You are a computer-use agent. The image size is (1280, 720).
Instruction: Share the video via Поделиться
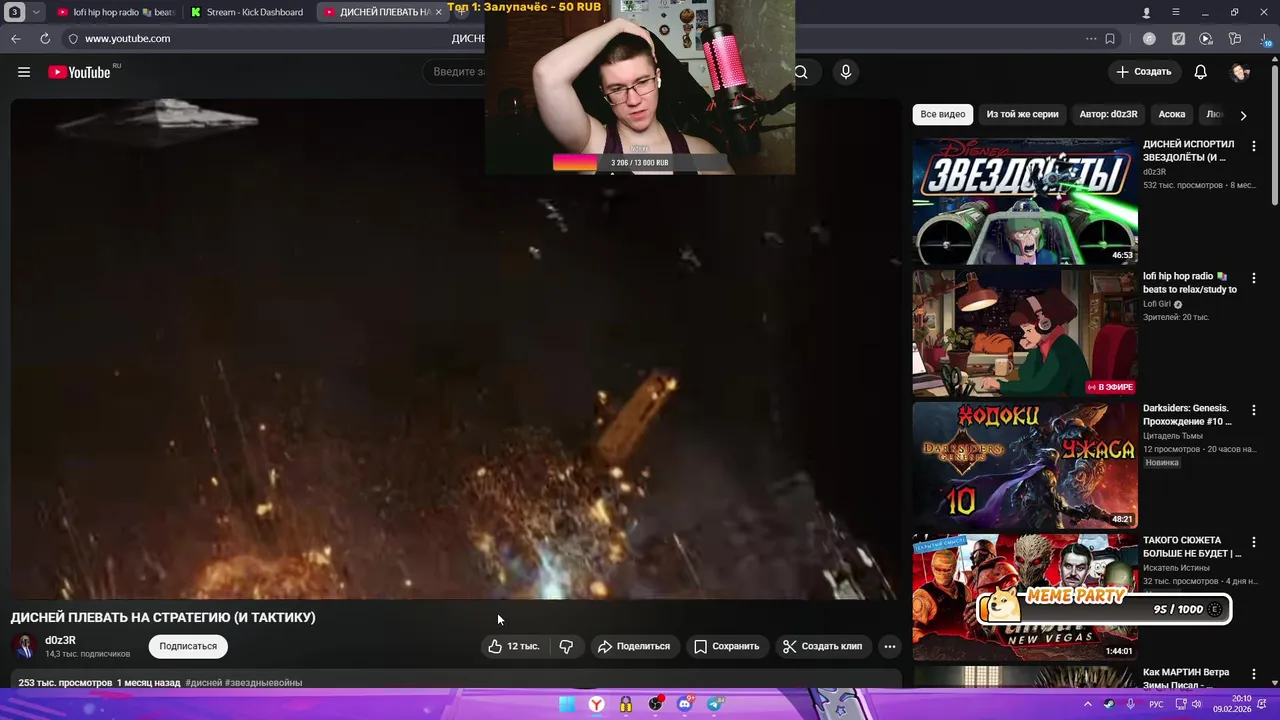[x=634, y=646]
